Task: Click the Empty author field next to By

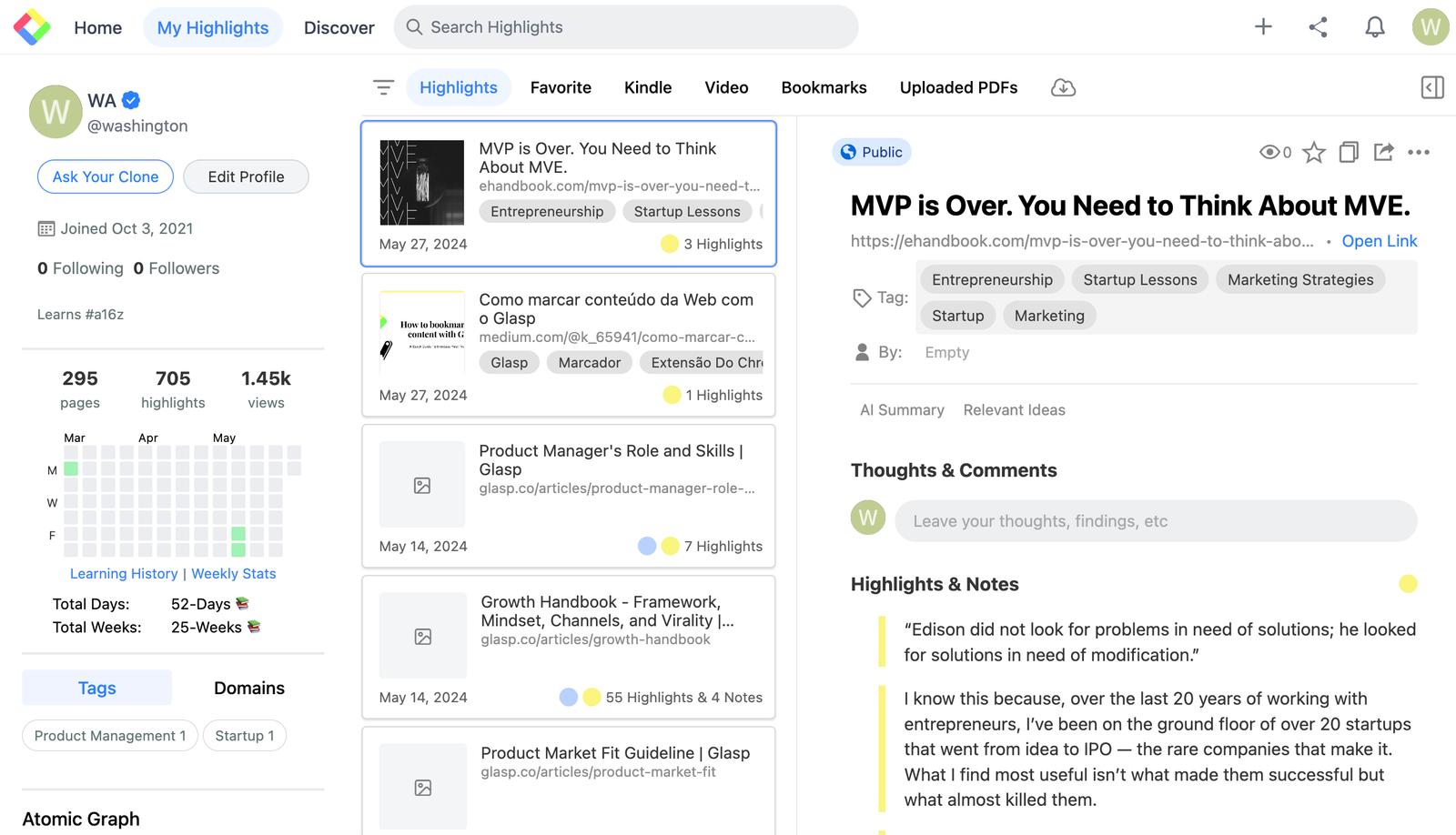Action: [x=947, y=352]
